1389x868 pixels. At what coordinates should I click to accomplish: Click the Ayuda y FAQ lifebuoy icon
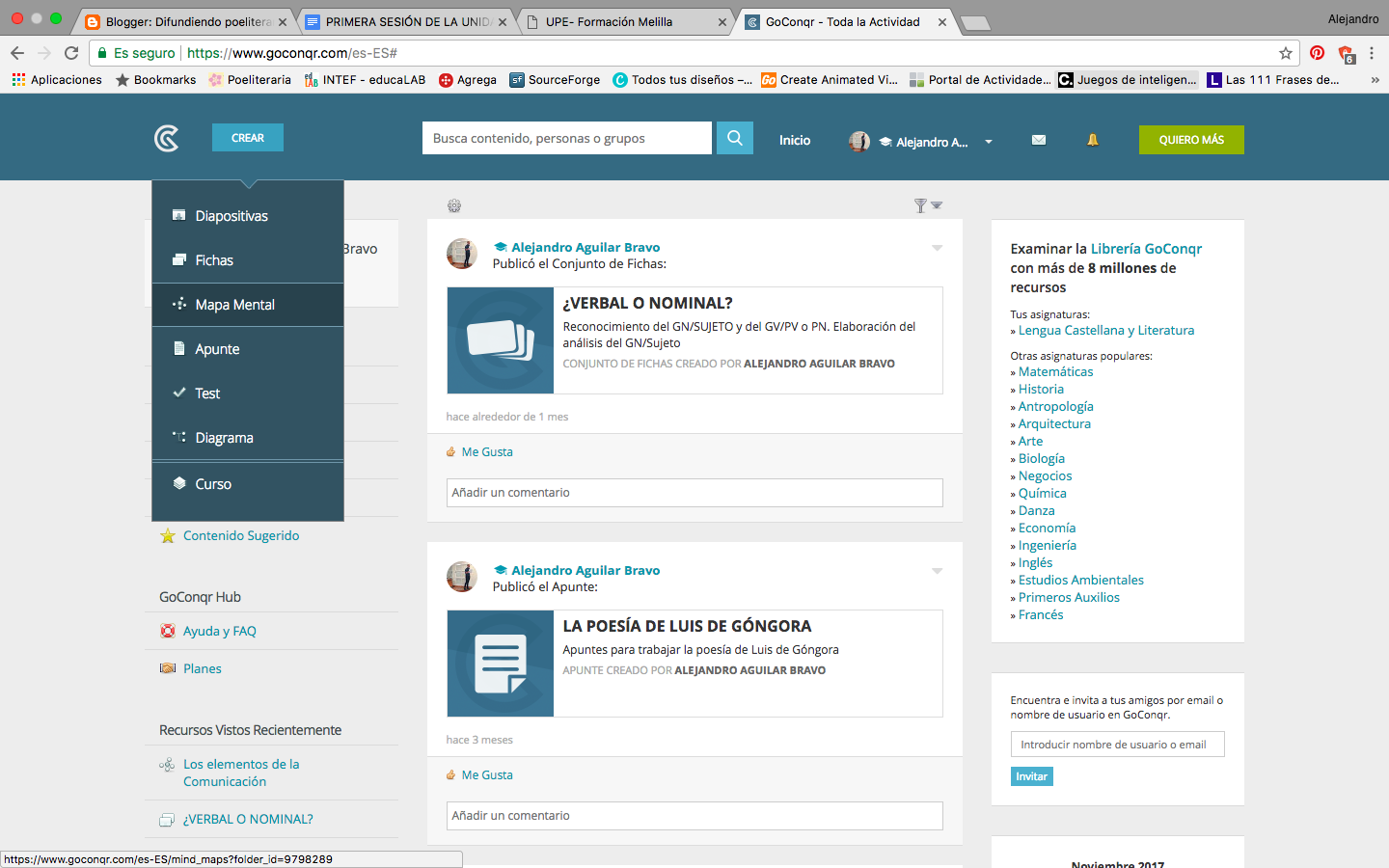pos(168,631)
